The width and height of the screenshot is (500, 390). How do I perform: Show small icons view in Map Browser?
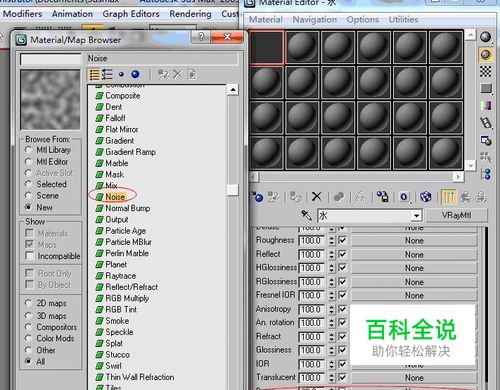point(121,74)
